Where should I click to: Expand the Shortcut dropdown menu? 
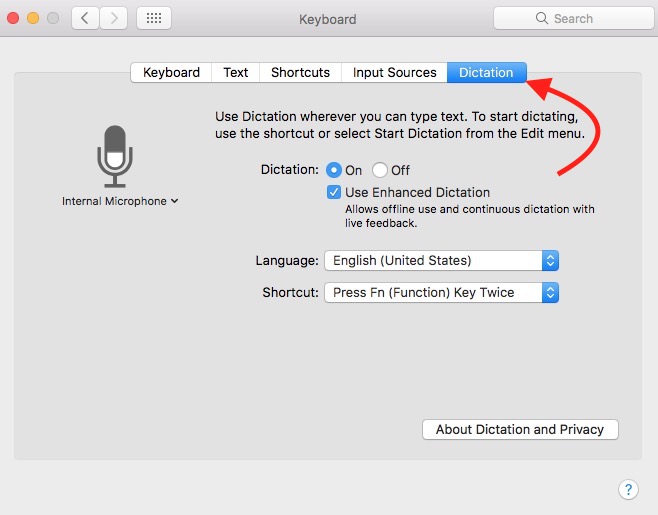[x=441, y=293]
